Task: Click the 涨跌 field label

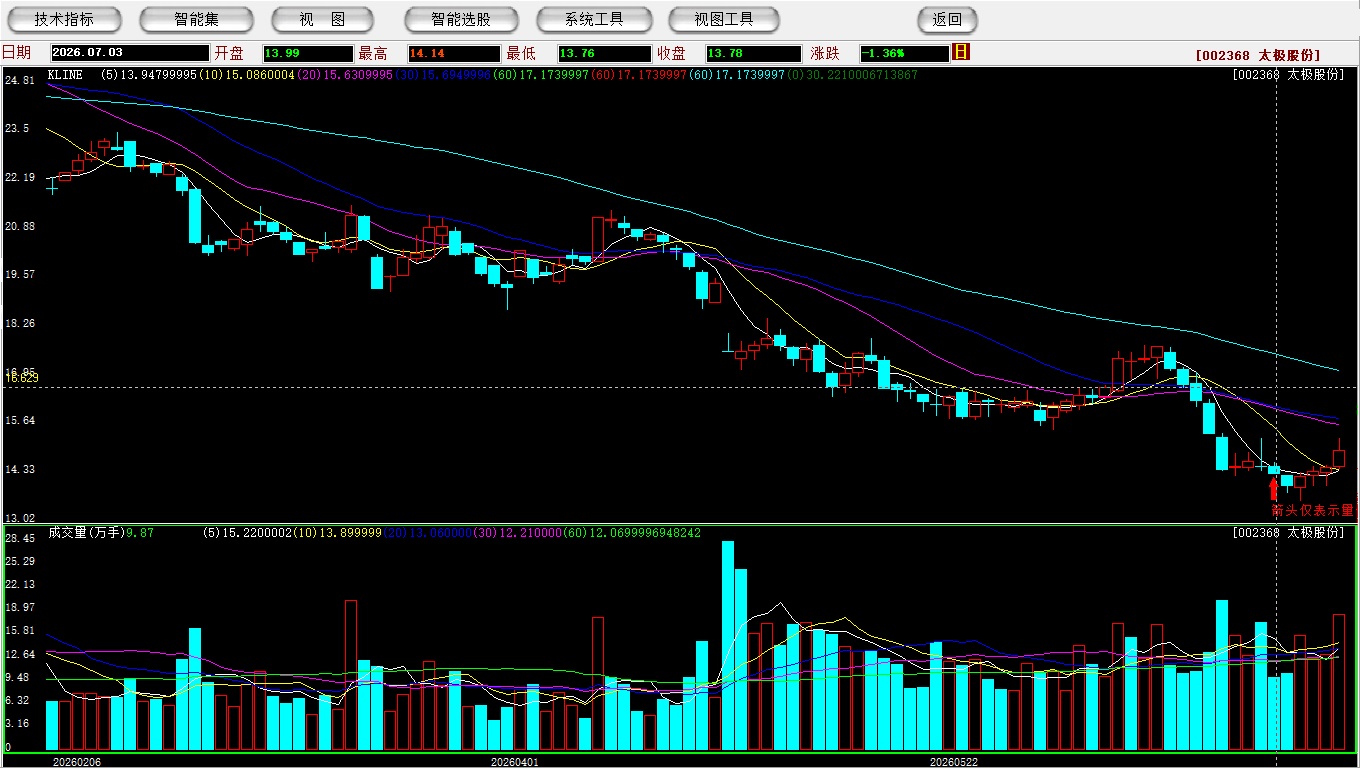Action: click(x=826, y=53)
